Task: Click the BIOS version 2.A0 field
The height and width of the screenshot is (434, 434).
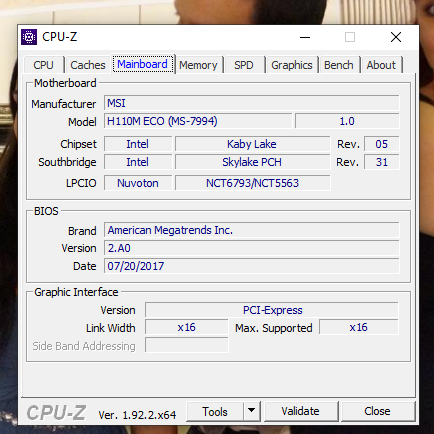Action: pyautogui.click(x=252, y=248)
